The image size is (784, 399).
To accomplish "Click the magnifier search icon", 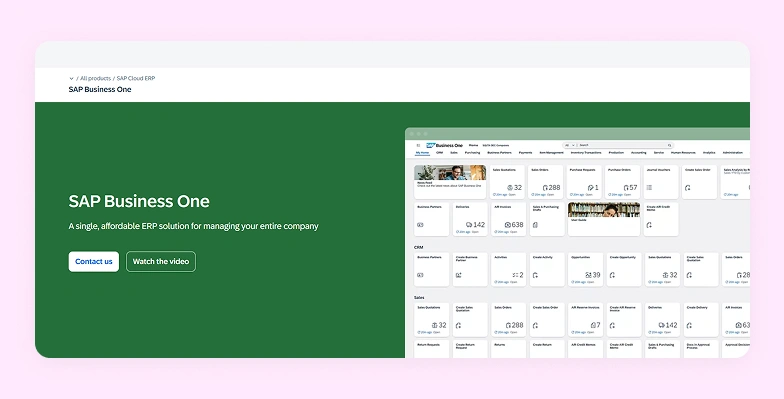I will coord(670,146).
